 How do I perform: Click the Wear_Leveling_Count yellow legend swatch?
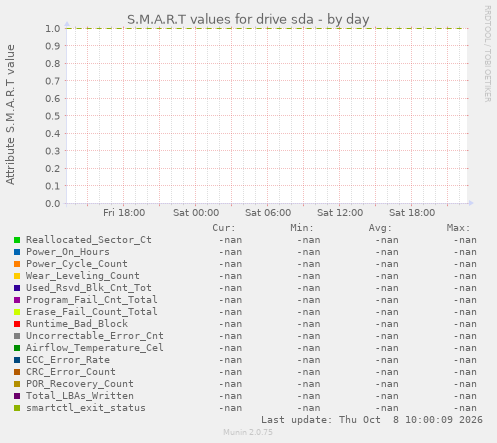[17, 276]
